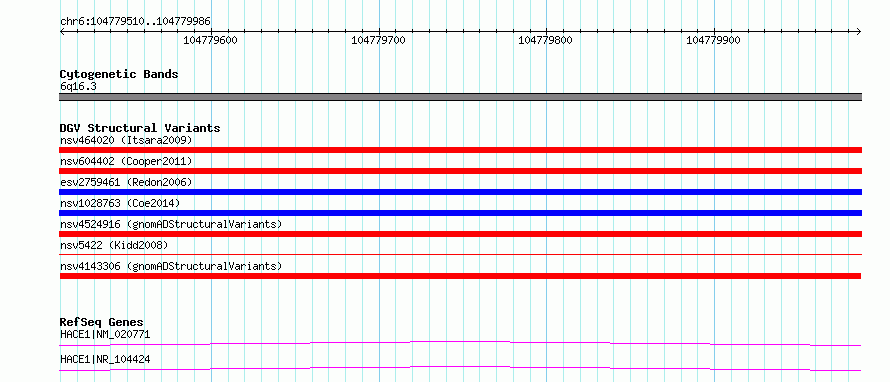Screen dimensions: 890x382
Task: Open variant nsv604402 (Cooper2011) label
Action: click(x=126, y=162)
